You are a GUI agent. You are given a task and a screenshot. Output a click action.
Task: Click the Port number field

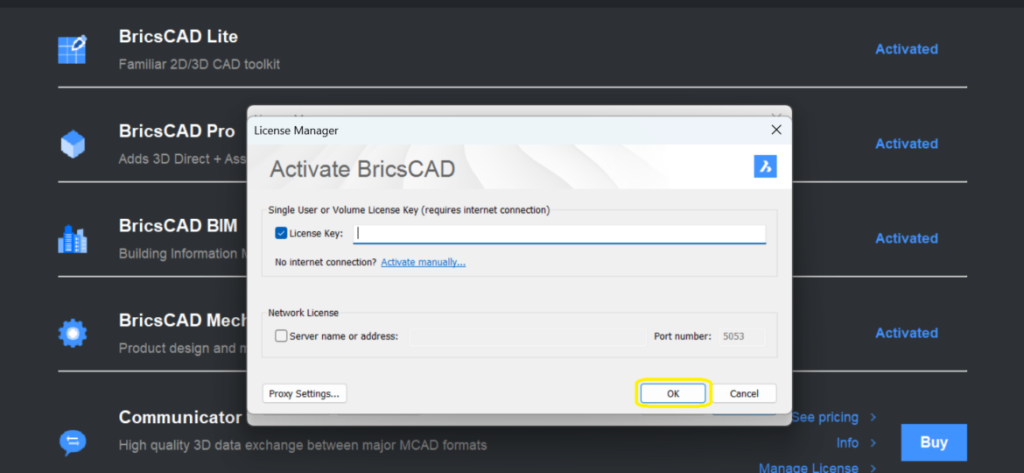pos(742,337)
